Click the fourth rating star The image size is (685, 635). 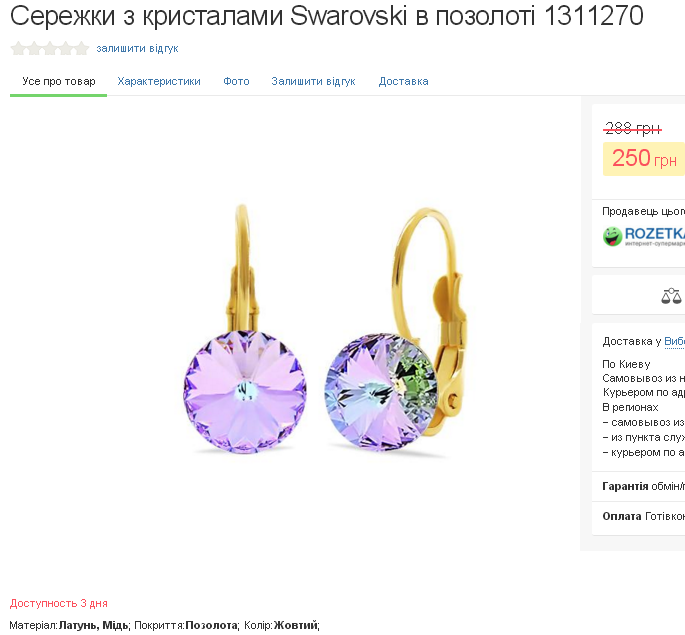coord(65,48)
